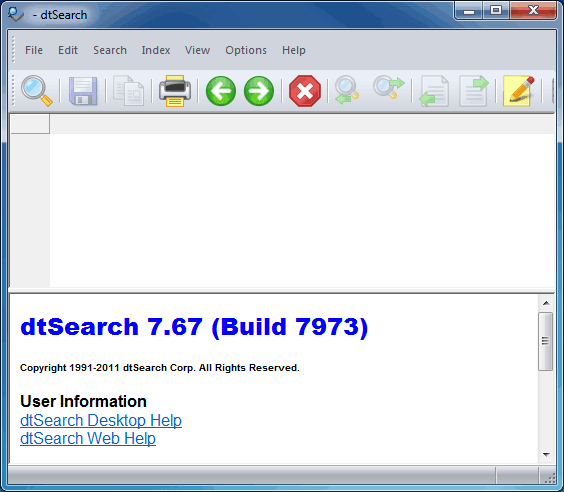The width and height of the screenshot is (564, 492).
Task: Click the window resize grip in the status bar corner
Action: [550, 478]
